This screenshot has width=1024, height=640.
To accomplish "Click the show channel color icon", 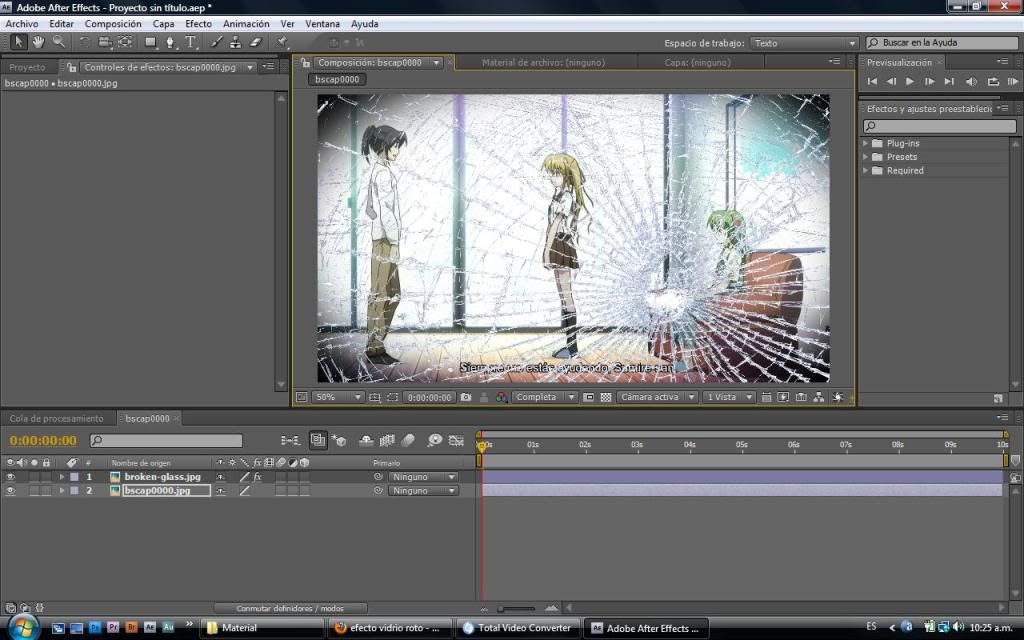I will coord(501,397).
